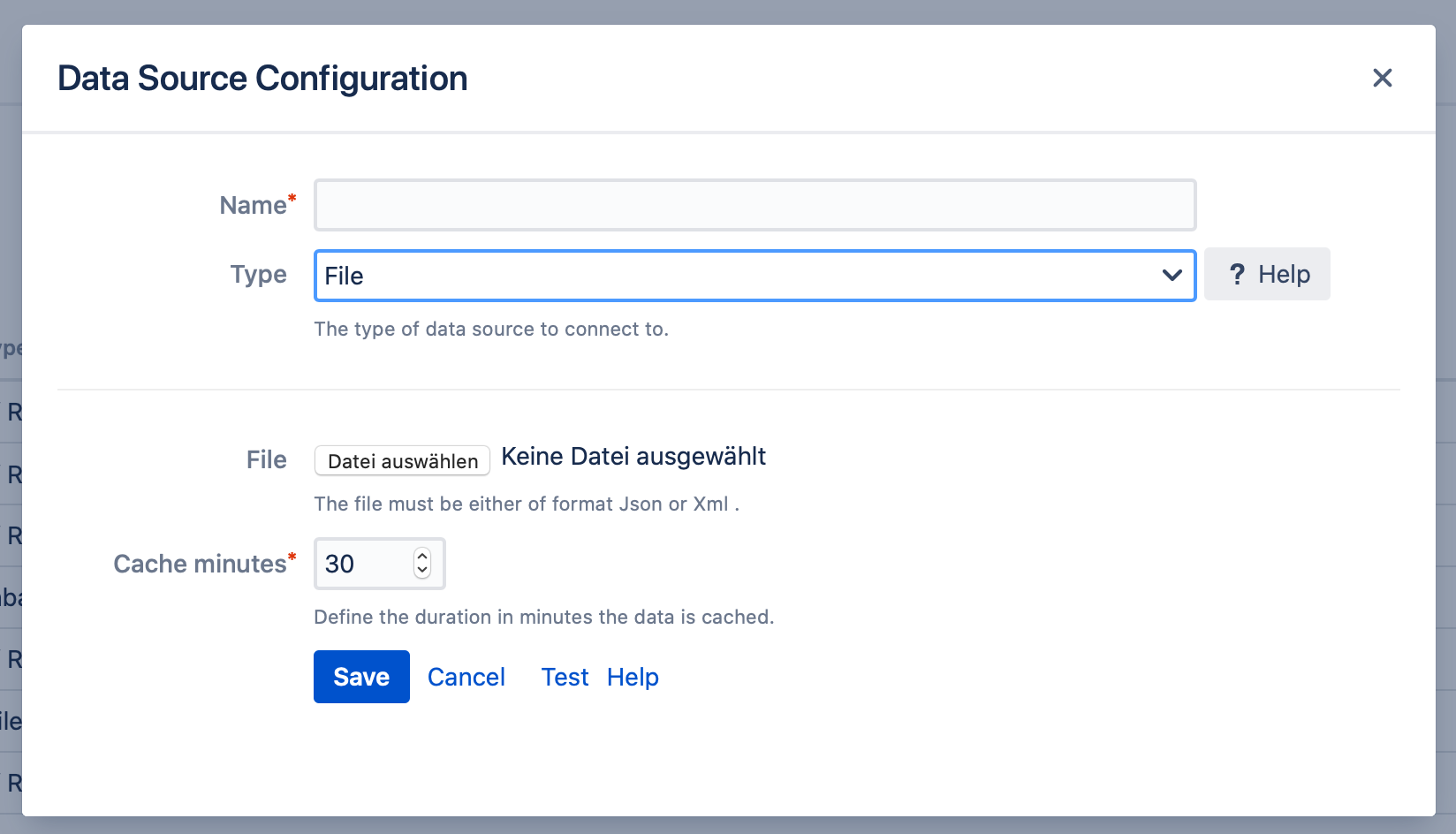Click the Cancel link
1456x834 pixels.
coord(466,677)
